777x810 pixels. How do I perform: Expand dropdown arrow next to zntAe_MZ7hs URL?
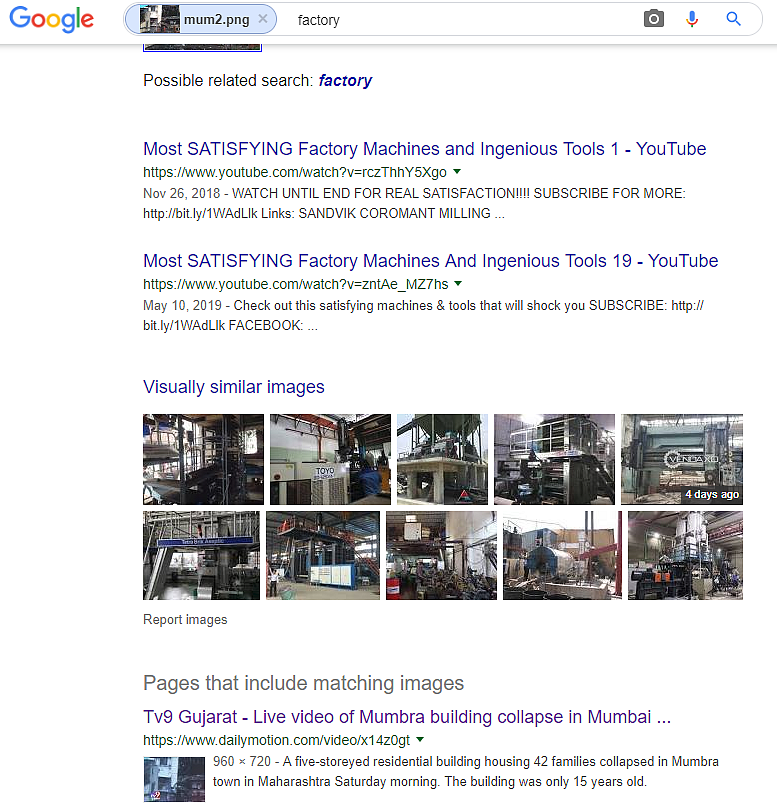(x=458, y=284)
